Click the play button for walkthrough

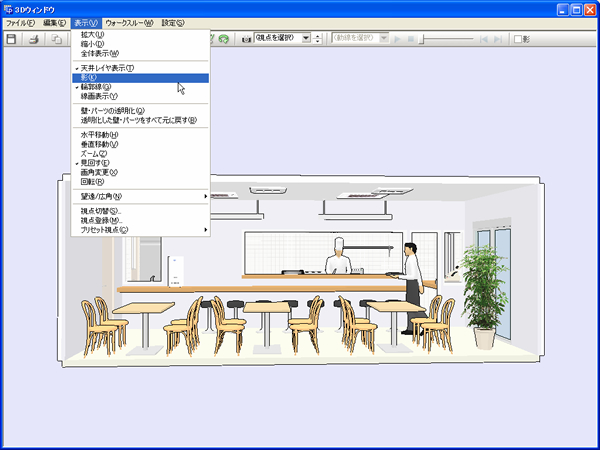(397, 39)
